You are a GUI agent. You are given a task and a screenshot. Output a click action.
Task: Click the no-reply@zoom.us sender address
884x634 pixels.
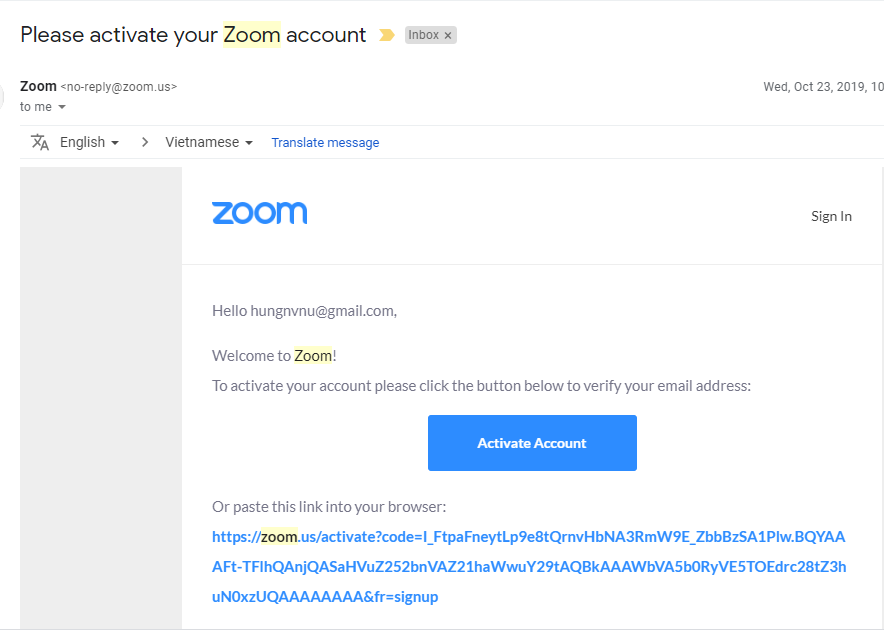click(x=119, y=87)
